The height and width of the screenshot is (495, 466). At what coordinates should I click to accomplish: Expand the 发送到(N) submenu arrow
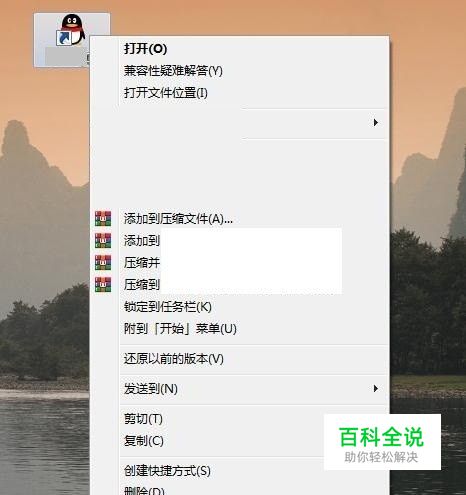coord(376,389)
